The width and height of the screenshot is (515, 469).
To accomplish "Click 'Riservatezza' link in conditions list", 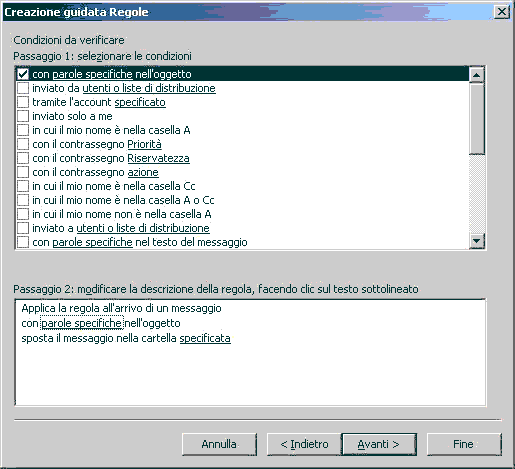I will 158,158.
